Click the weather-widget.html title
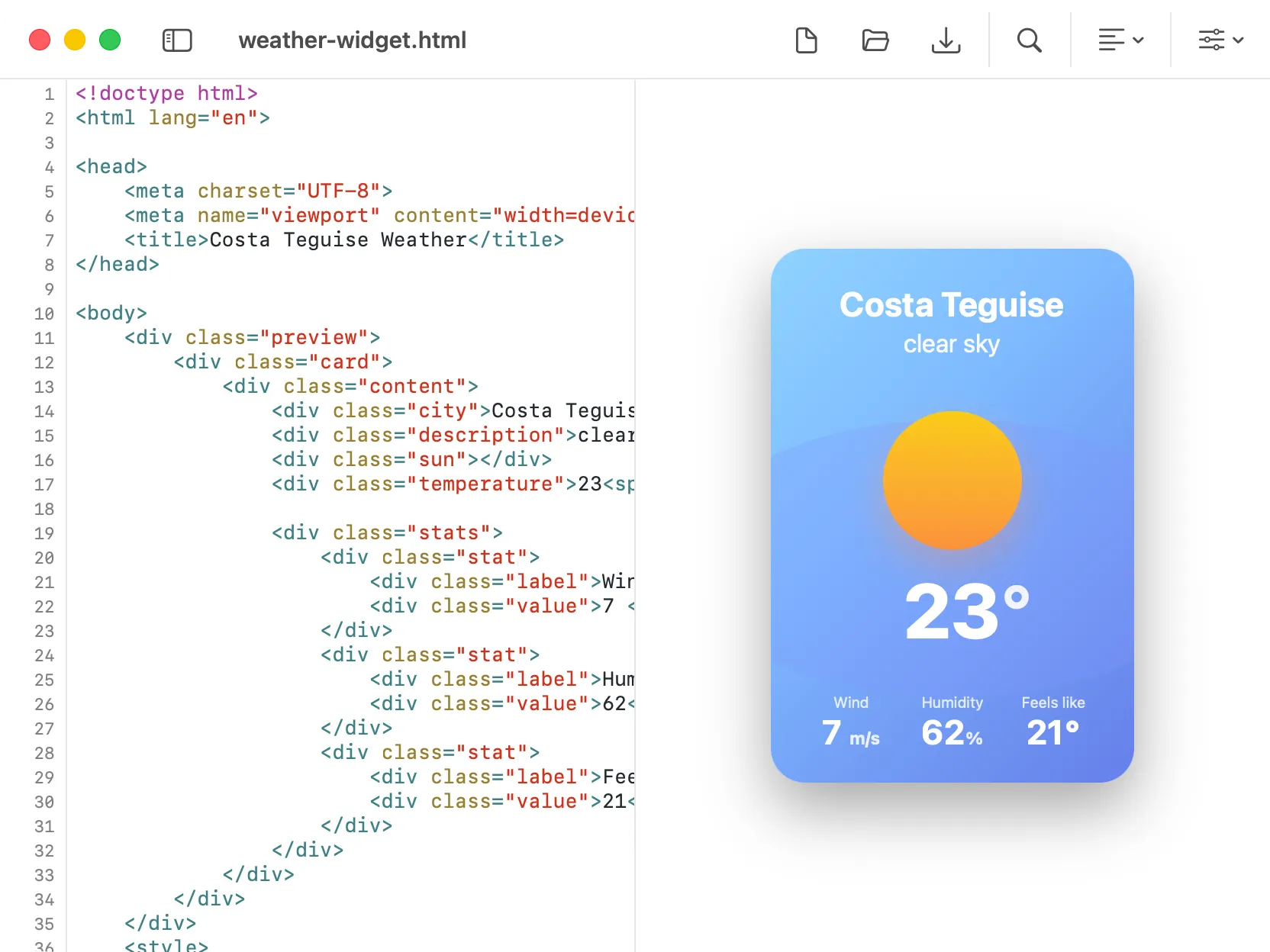The width and height of the screenshot is (1270, 952). click(353, 40)
